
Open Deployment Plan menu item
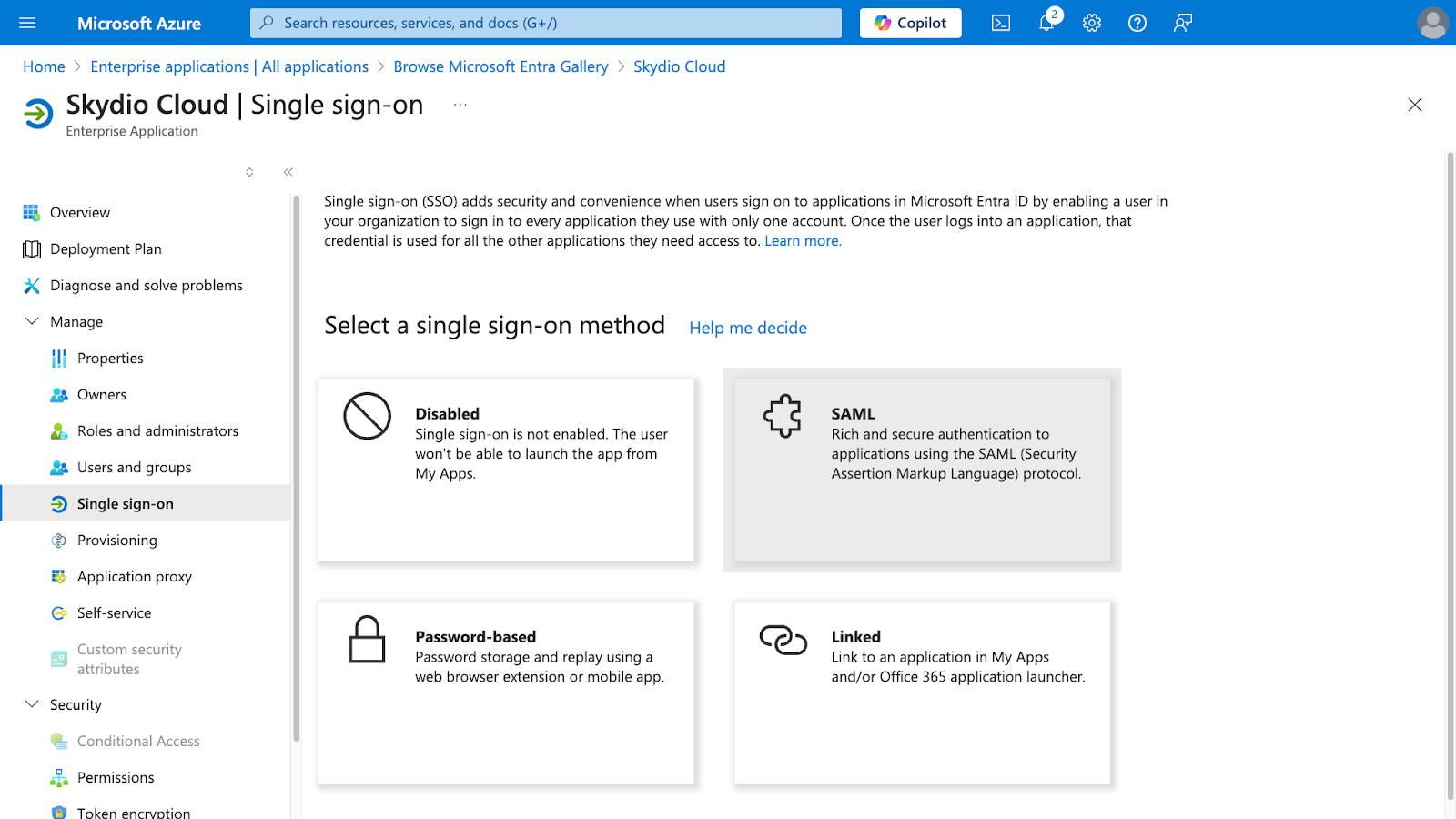click(146, 248)
